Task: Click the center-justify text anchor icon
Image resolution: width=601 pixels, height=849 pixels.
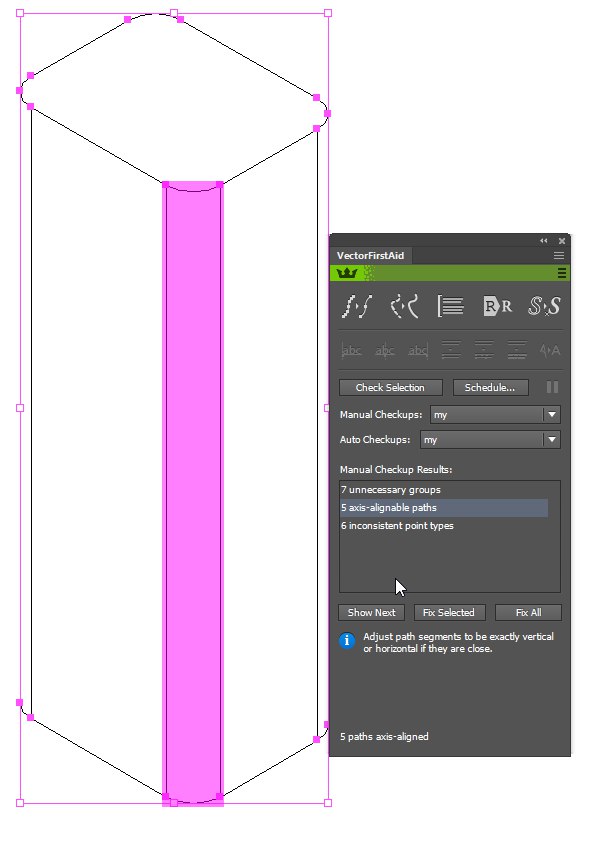Action: tap(384, 350)
